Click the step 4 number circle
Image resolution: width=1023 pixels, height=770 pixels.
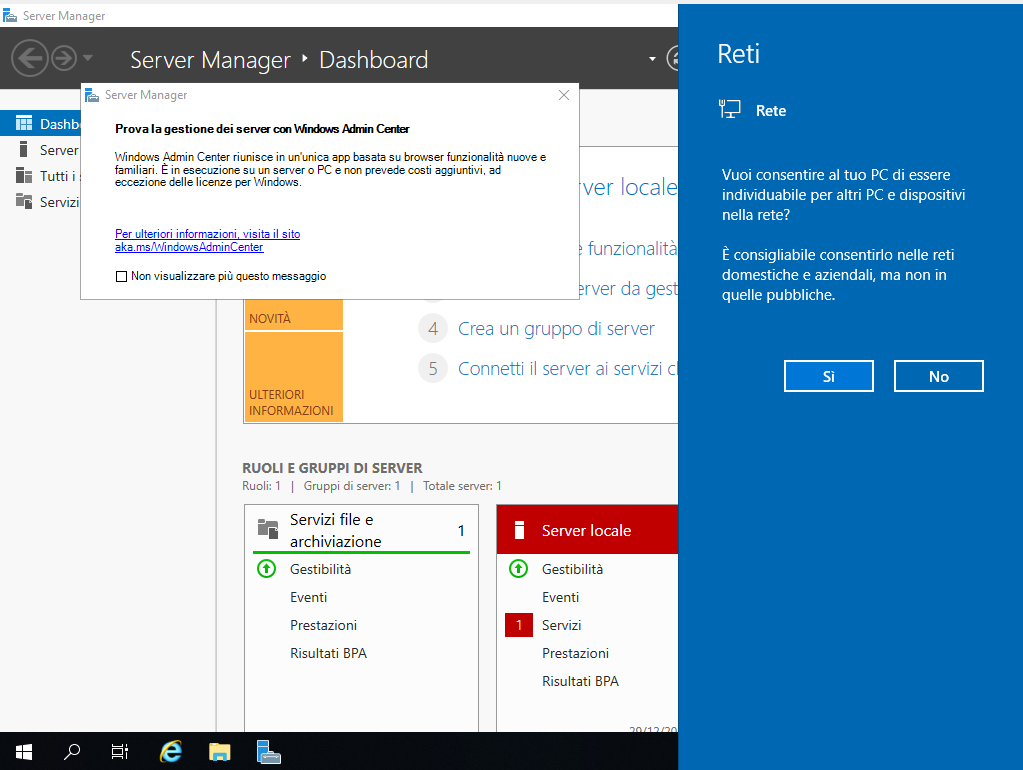coord(433,329)
